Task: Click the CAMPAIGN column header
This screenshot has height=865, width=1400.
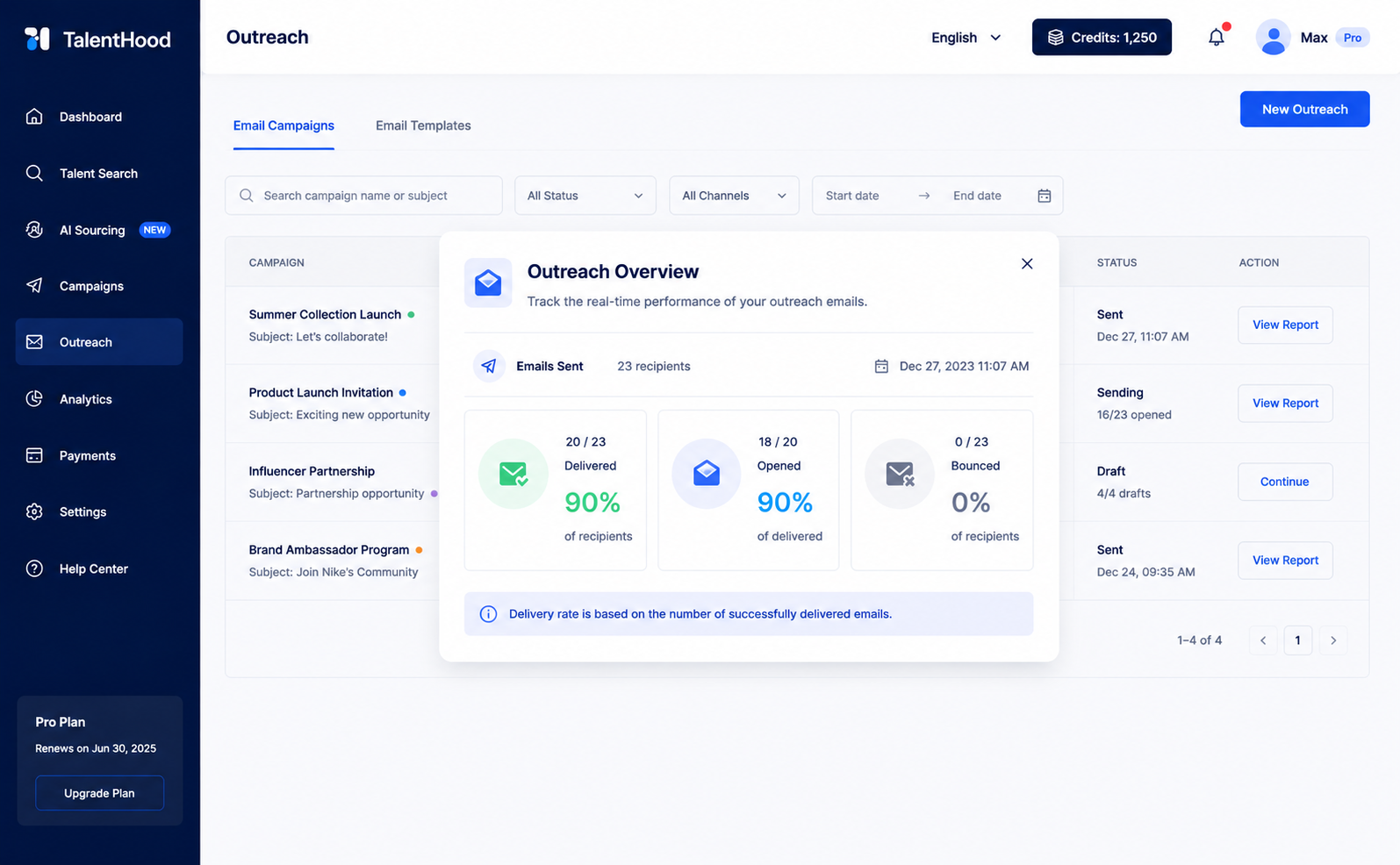Action: pyautogui.click(x=276, y=262)
